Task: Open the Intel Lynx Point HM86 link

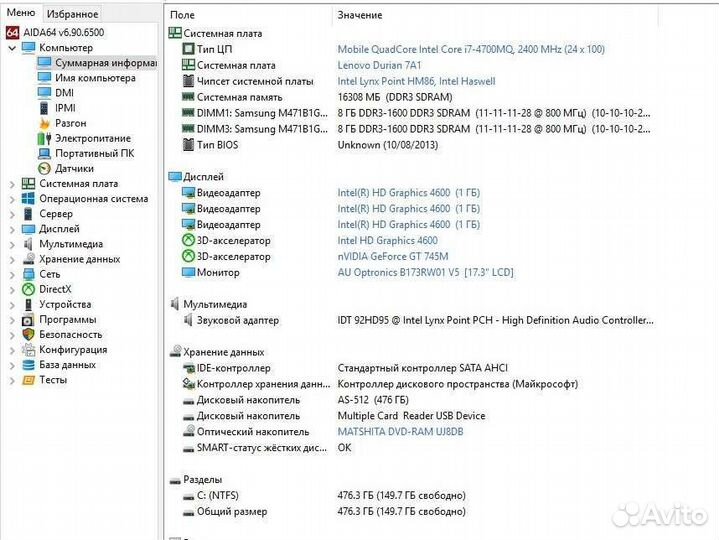Action: click(416, 81)
